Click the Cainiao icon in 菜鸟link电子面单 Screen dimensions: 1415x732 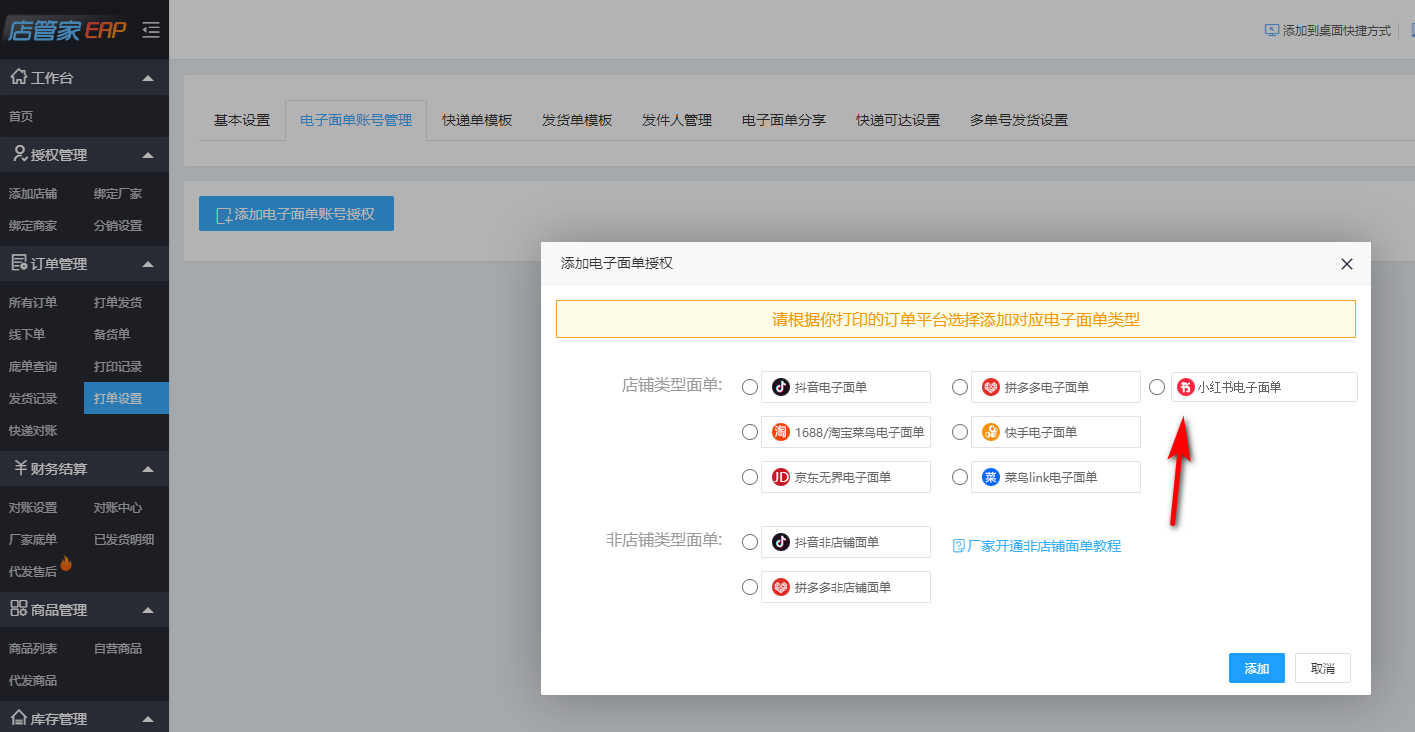[x=990, y=477]
